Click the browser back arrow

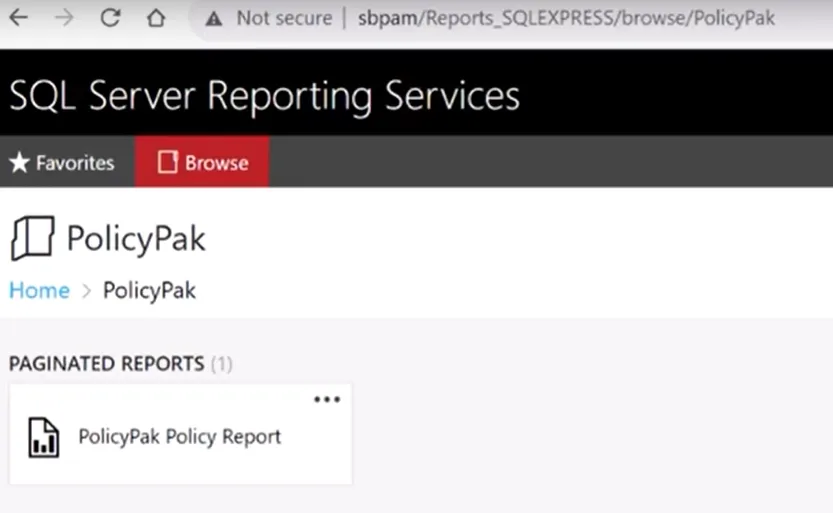click(18, 18)
